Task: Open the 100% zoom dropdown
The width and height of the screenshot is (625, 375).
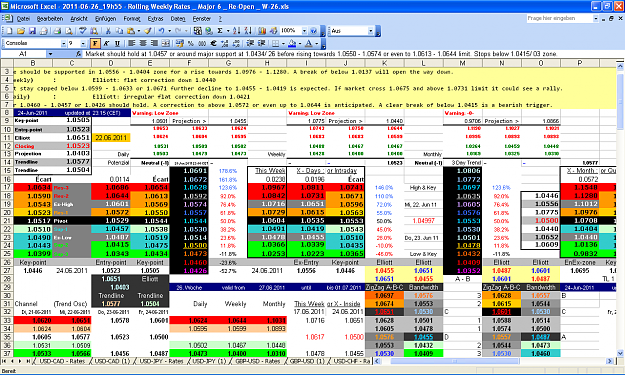Action: (304, 31)
